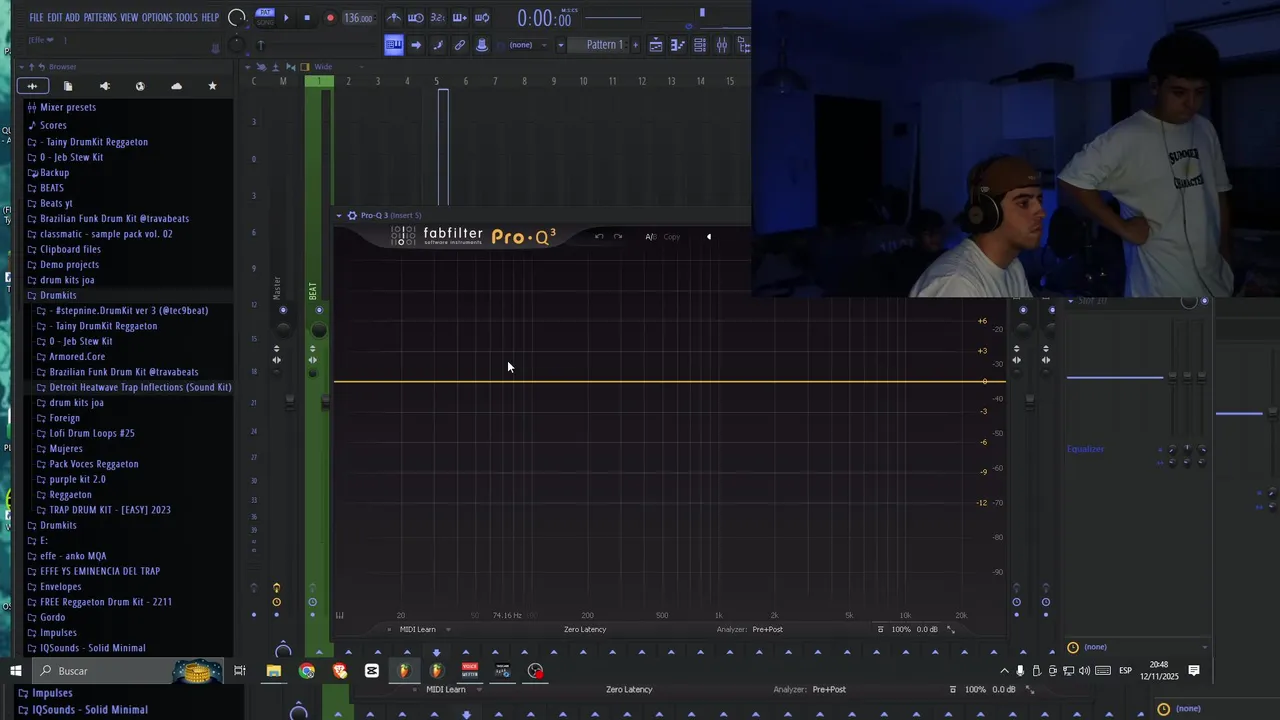Open the Scores browser entry
1280x720 pixels.
coord(53,126)
